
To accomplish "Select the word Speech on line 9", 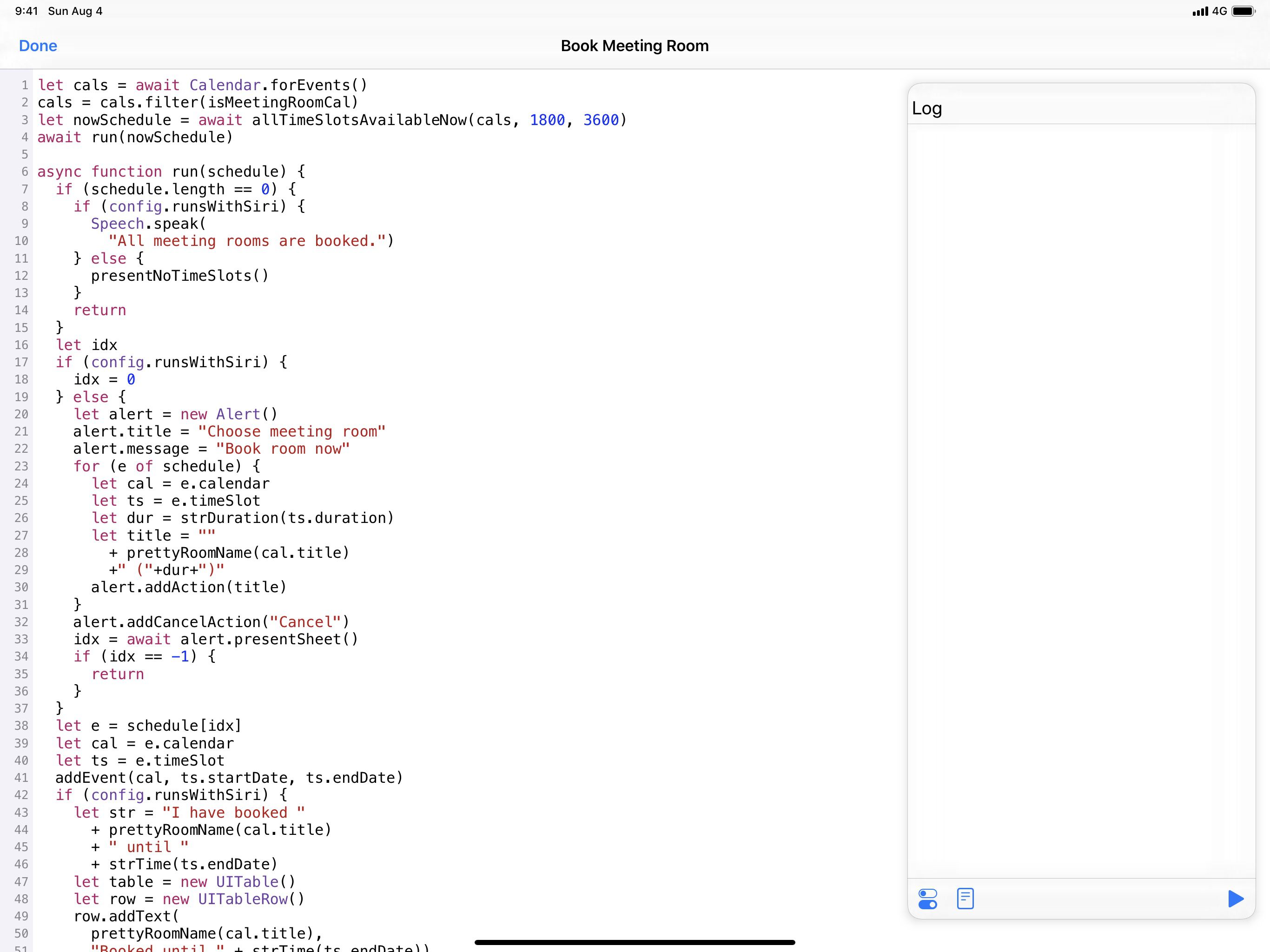I will point(117,224).
